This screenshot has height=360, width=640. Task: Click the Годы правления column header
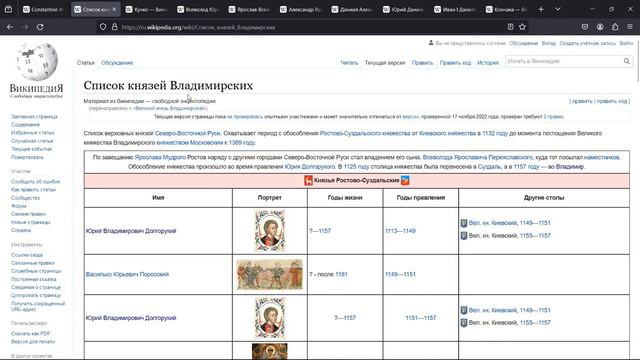421,198
